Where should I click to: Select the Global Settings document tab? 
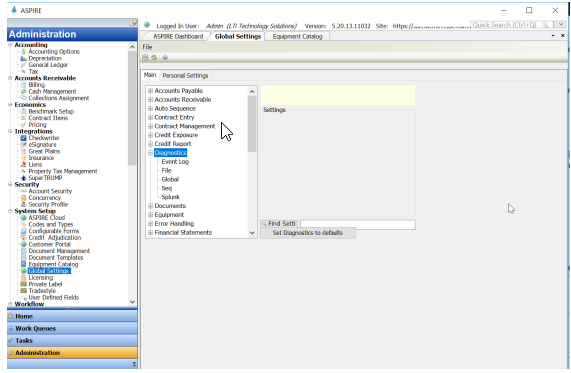238,36
